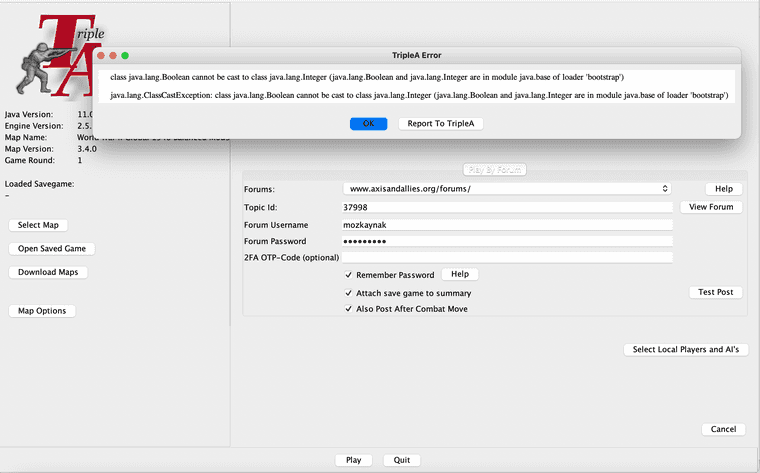Click the Test Post button
Image resolution: width=760 pixels, height=473 pixels.
pos(715,292)
